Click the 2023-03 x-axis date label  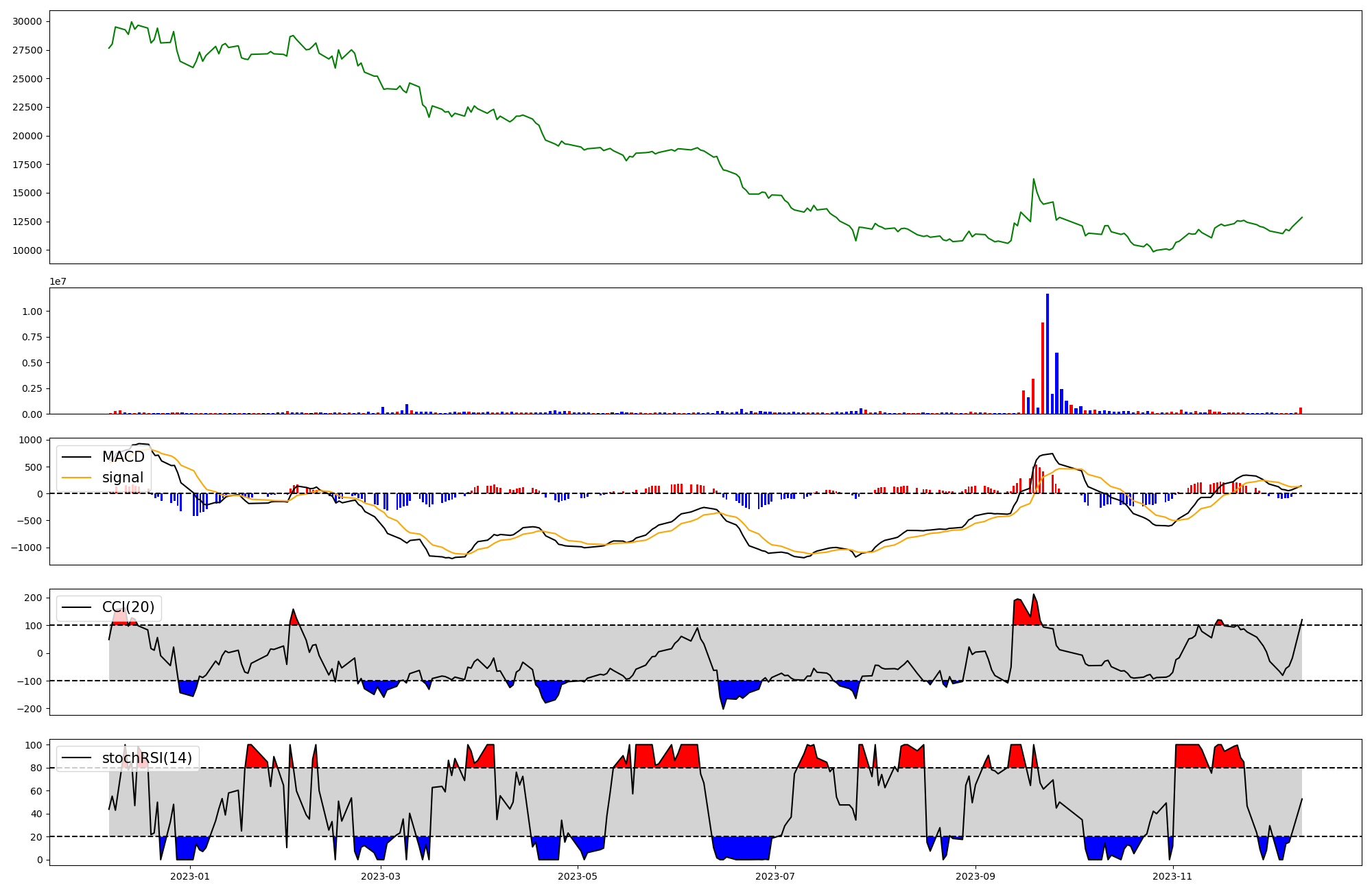point(380,876)
